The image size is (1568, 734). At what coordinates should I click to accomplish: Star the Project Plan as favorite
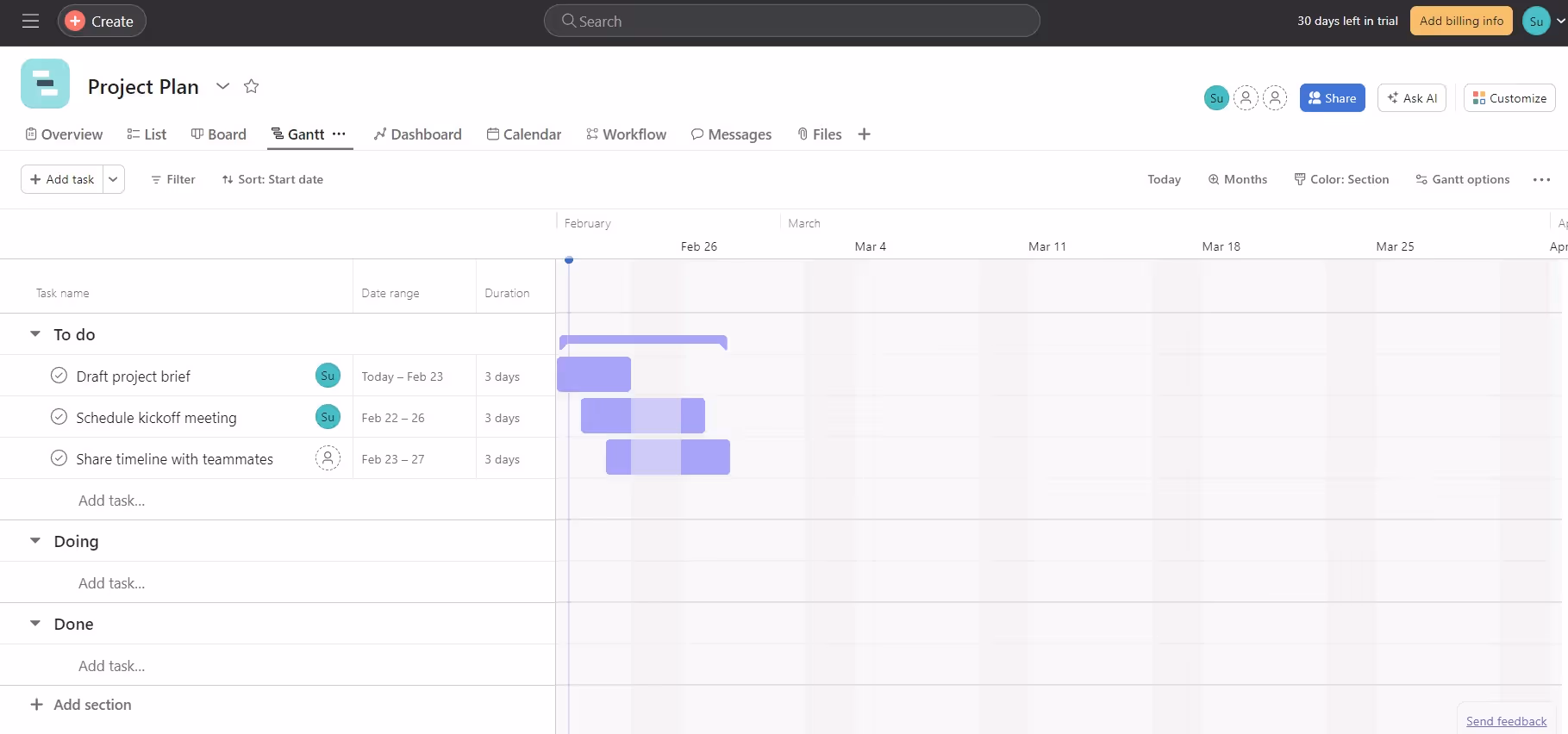pos(251,86)
